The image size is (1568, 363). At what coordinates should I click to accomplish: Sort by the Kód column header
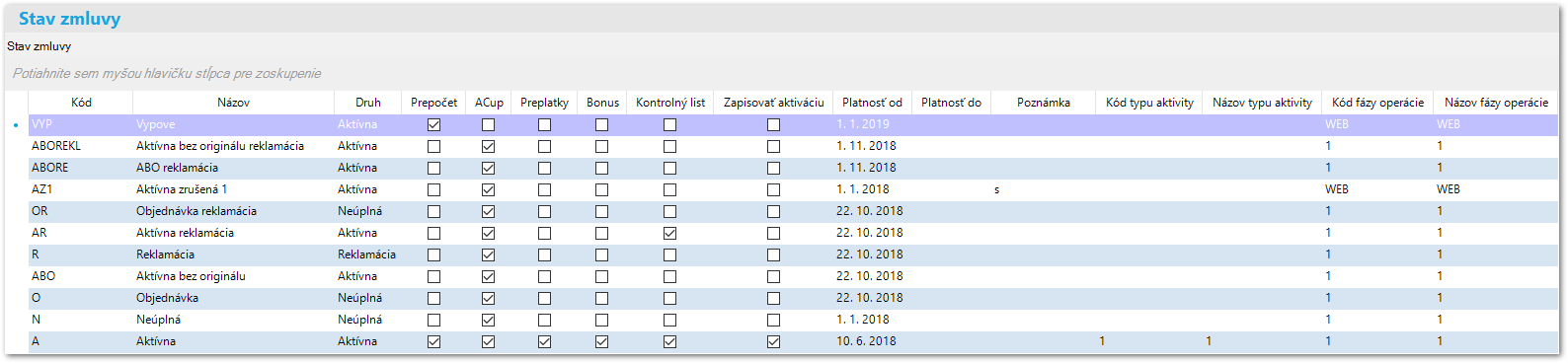81,103
